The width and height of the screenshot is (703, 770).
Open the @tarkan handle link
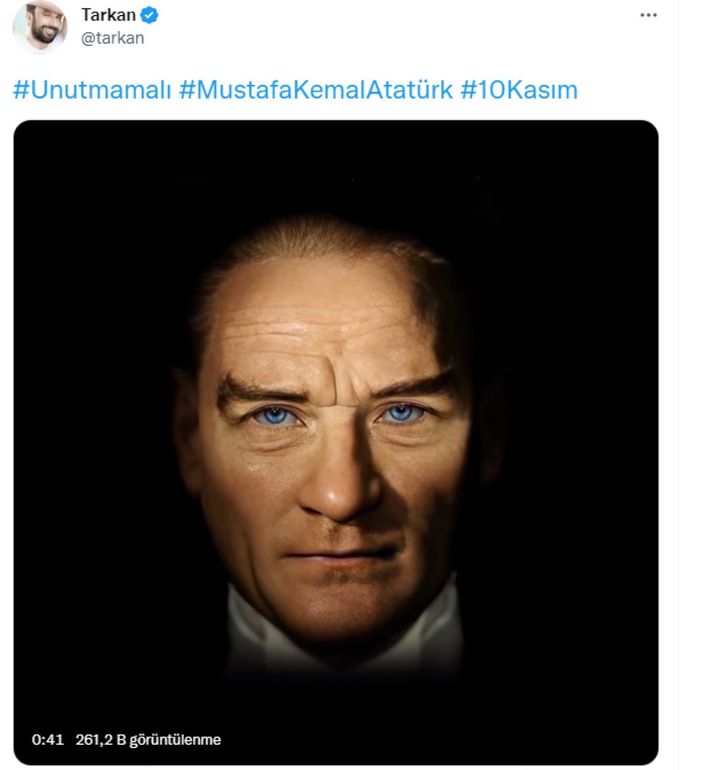(x=112, y=38)
